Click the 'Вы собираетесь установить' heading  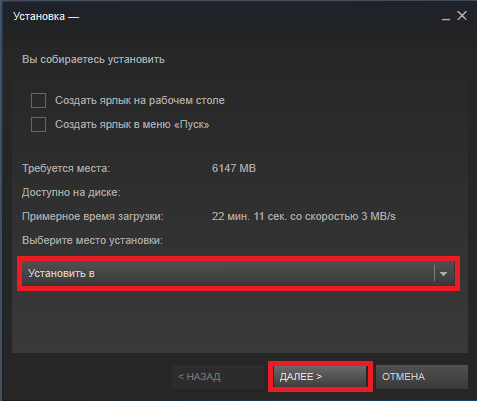(x=93, y=60)
